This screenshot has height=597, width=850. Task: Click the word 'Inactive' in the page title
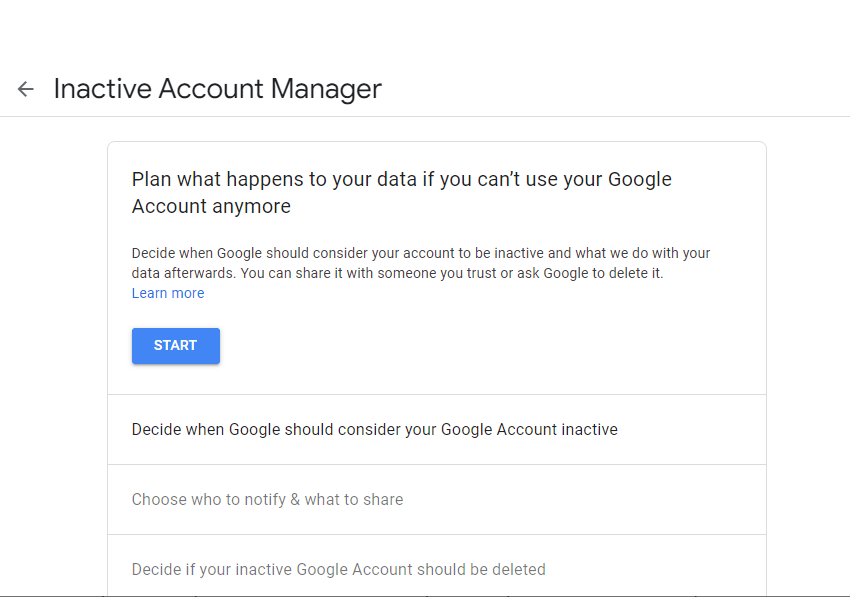98,89
